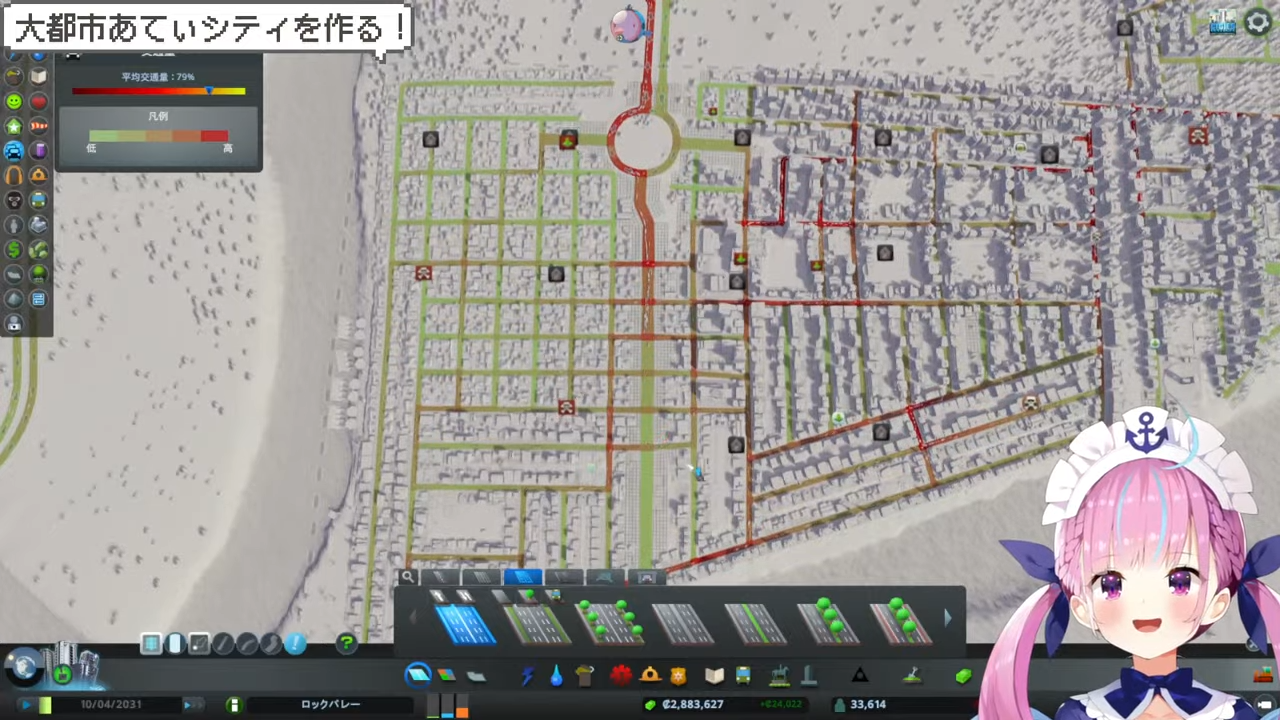Toggle road filter with bus icon

pyautogui.click(x=553, y=596)
